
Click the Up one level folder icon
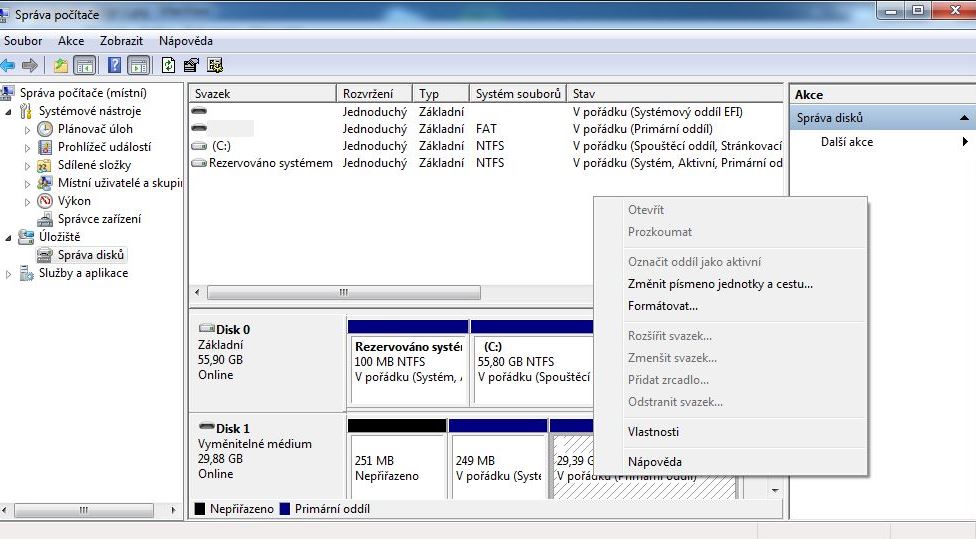coord(60,65)
